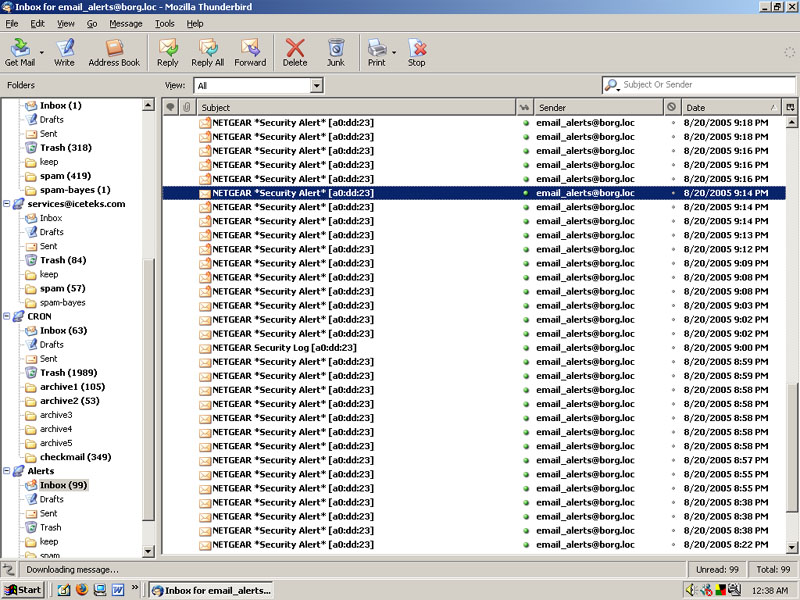Open the Edit menu
This screenshot has height=600, width=800.
coord(37,23)
